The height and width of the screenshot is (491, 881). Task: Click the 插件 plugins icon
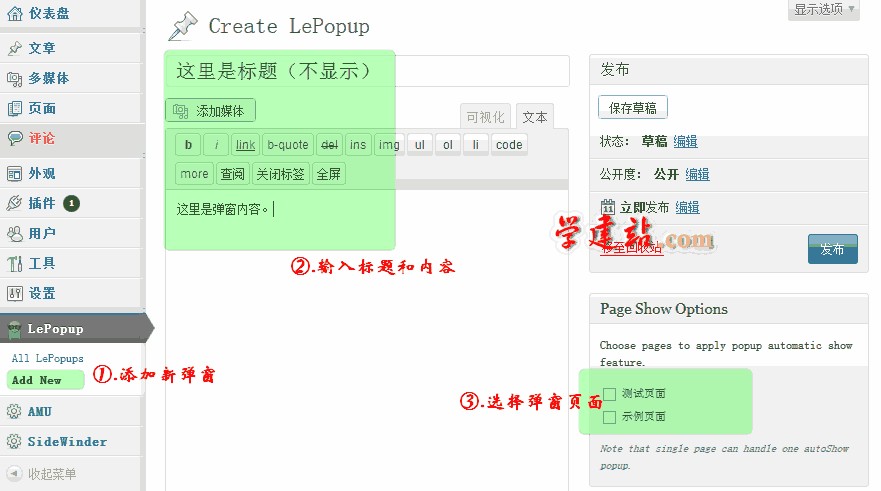(15, 203)
